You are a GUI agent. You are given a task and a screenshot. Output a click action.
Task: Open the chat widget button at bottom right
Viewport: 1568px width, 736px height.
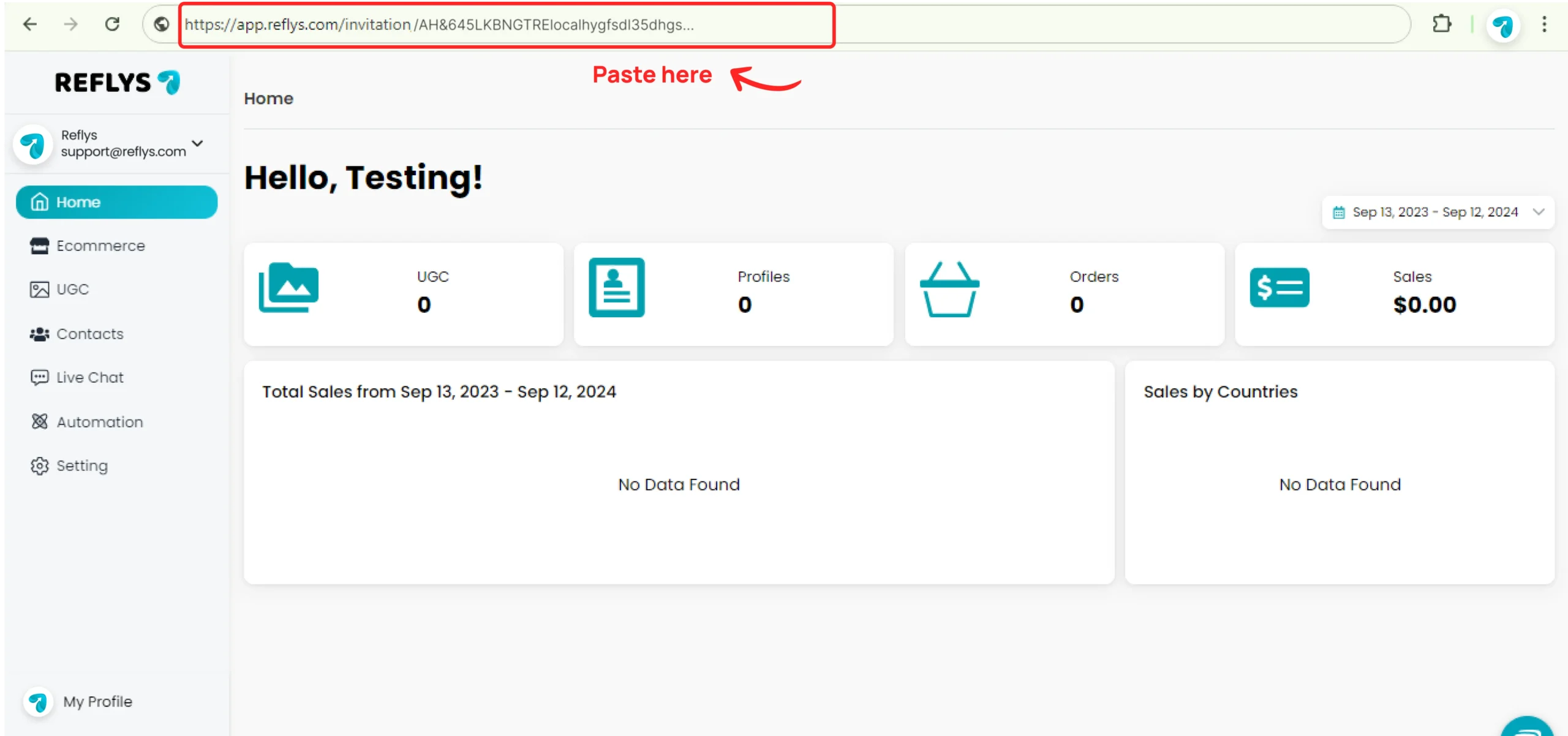[1528, 727]
